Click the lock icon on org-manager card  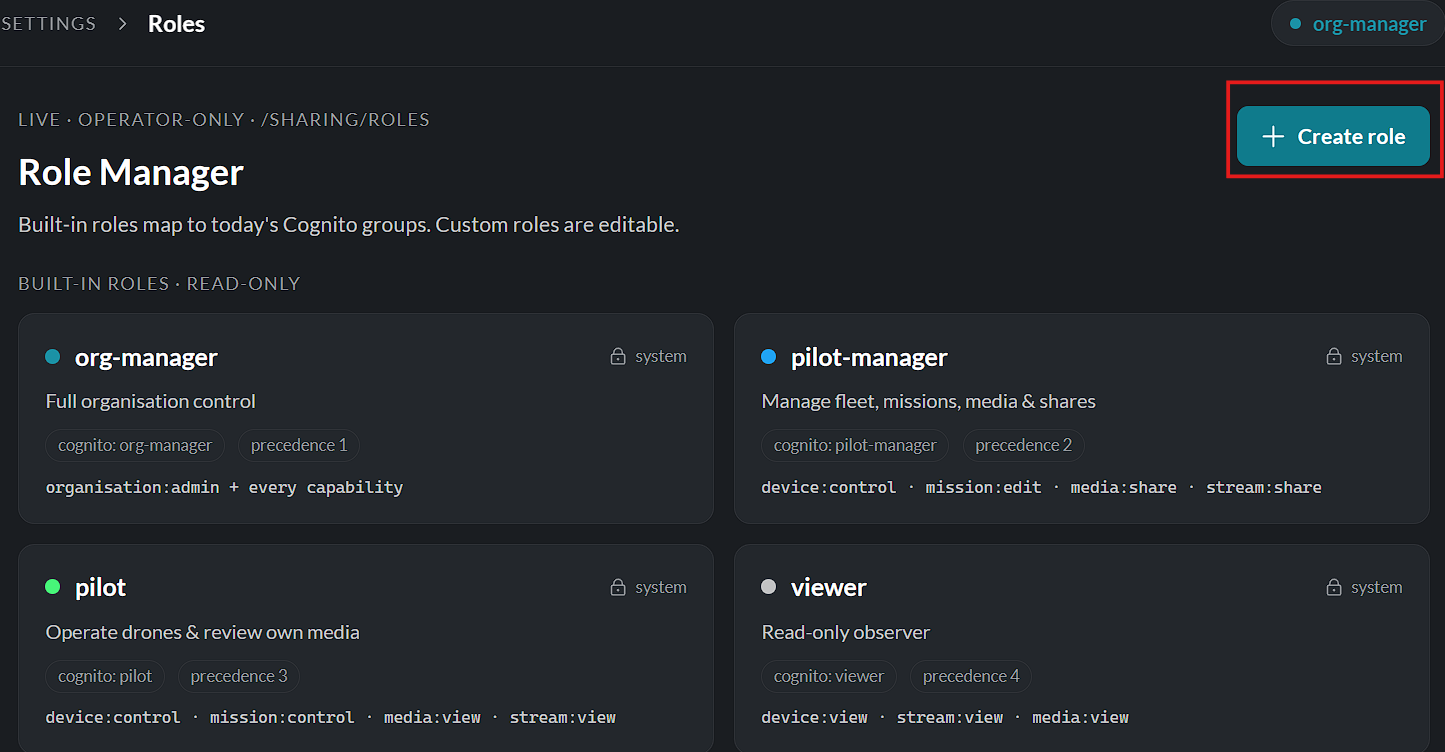click(618, 356)
